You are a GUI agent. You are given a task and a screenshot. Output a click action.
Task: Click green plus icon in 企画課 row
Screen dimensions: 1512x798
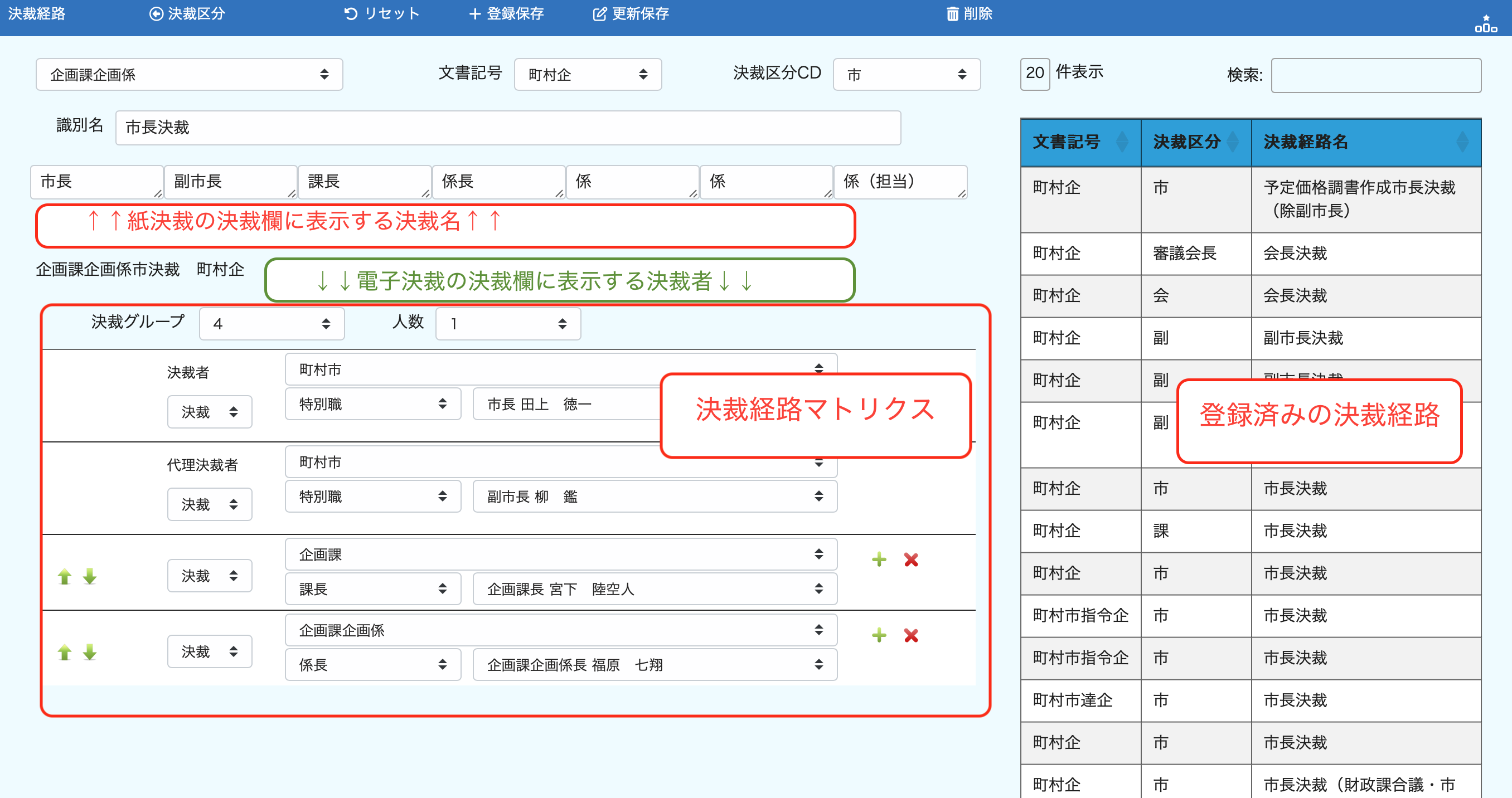pyautogui.click(x=879, y=559)
